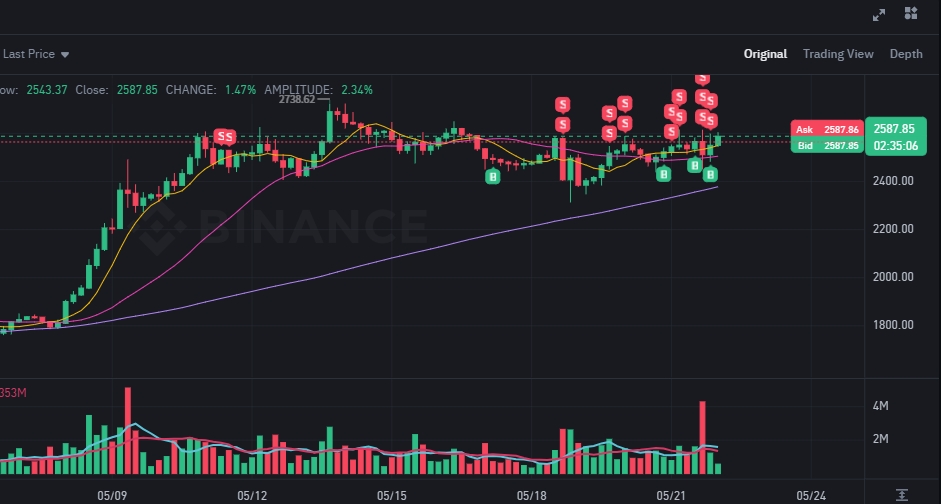Open the Last Price dropdown
The image size is (941, 504).
pyautogui.click(x=36, y=54)
